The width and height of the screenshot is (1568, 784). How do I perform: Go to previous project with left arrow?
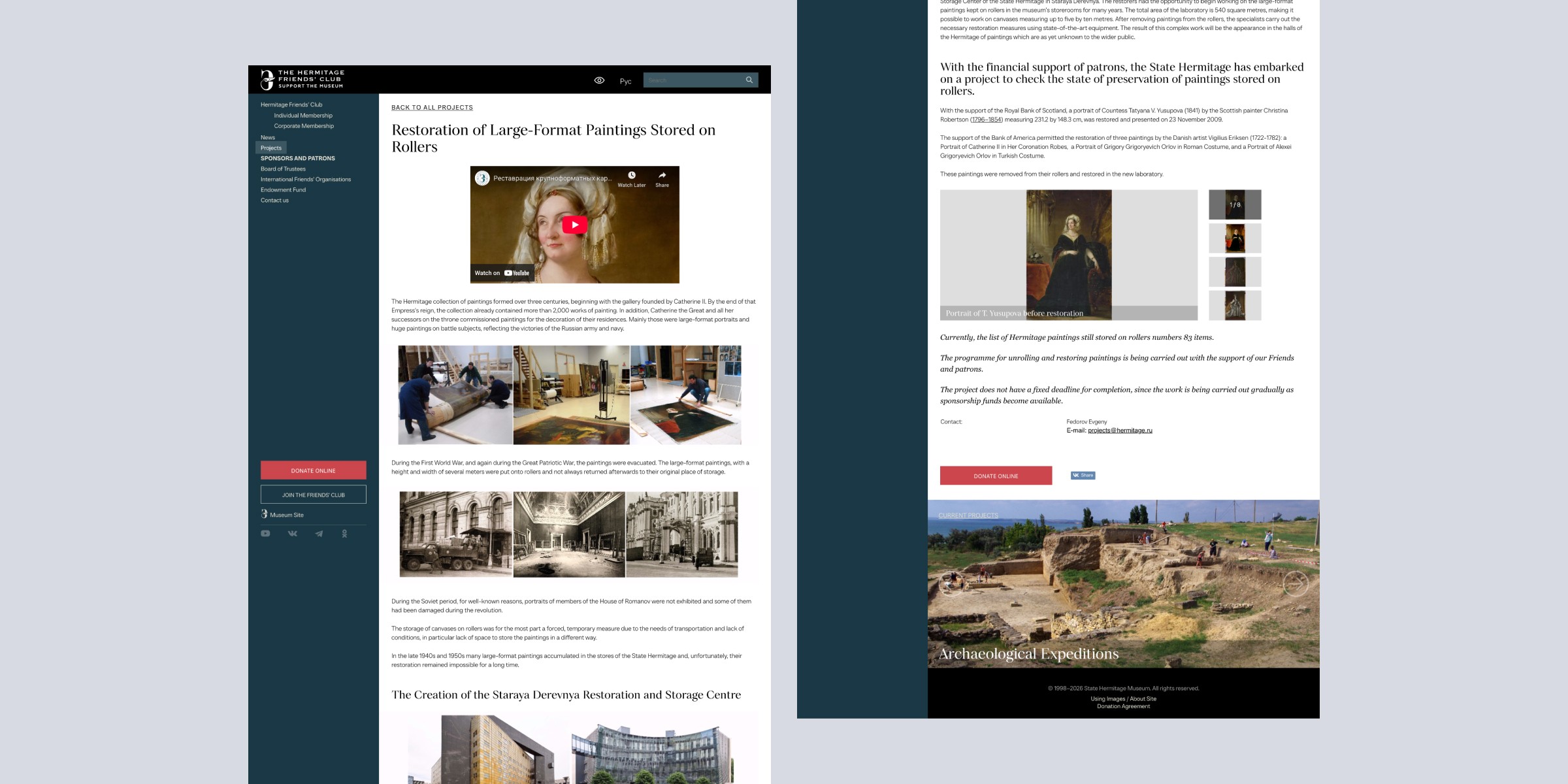point(951,583)
